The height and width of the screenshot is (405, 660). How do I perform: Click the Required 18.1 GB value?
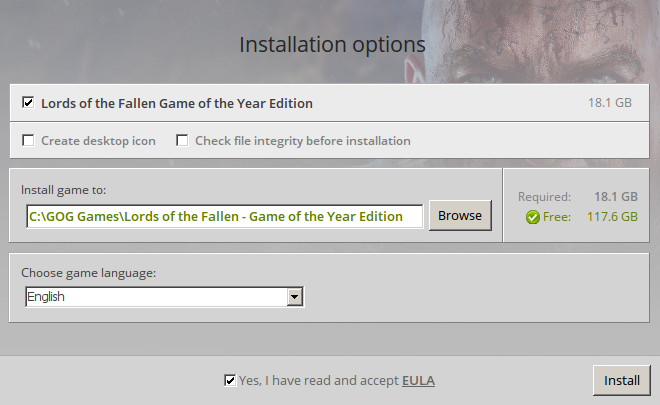616,197
